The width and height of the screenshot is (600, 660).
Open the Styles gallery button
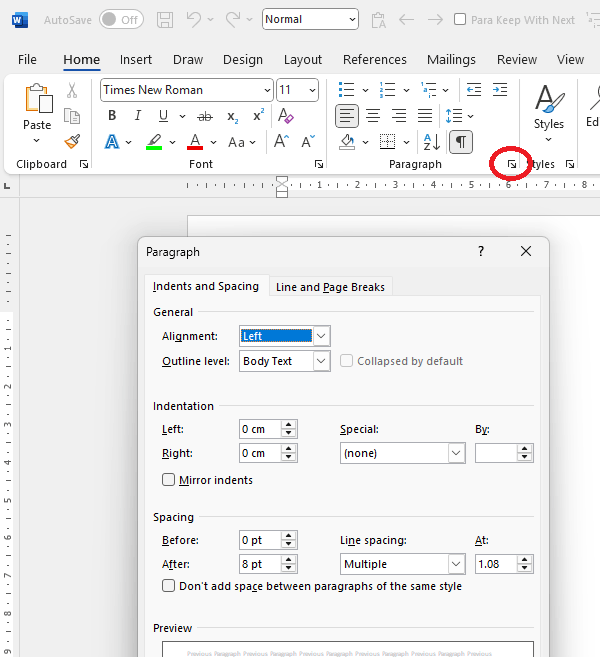click(549, 113)
